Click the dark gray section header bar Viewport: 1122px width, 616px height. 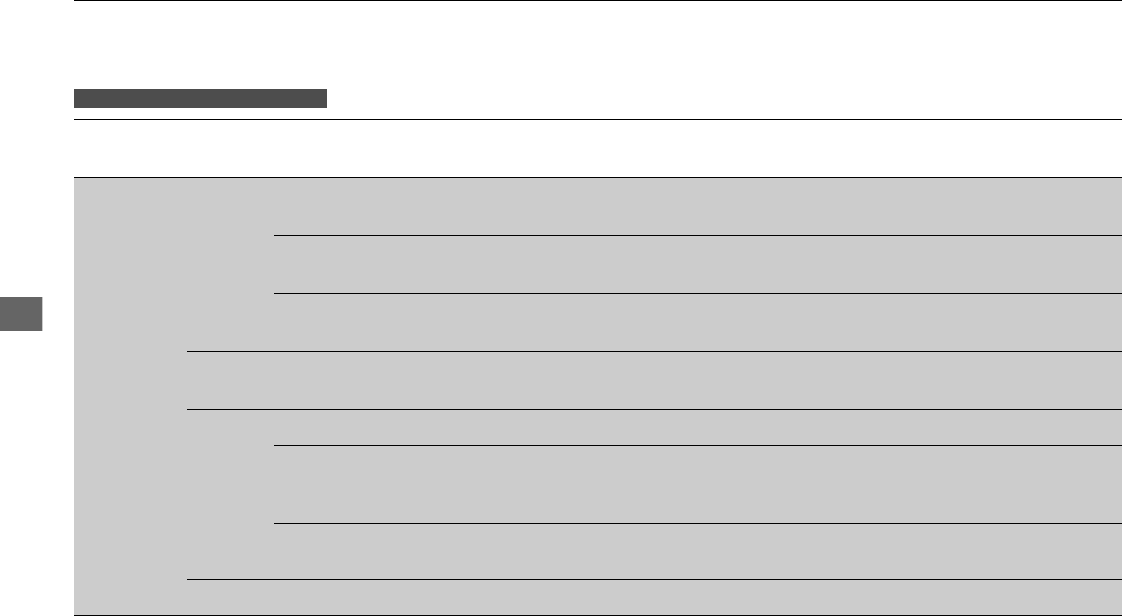[201, 98]
